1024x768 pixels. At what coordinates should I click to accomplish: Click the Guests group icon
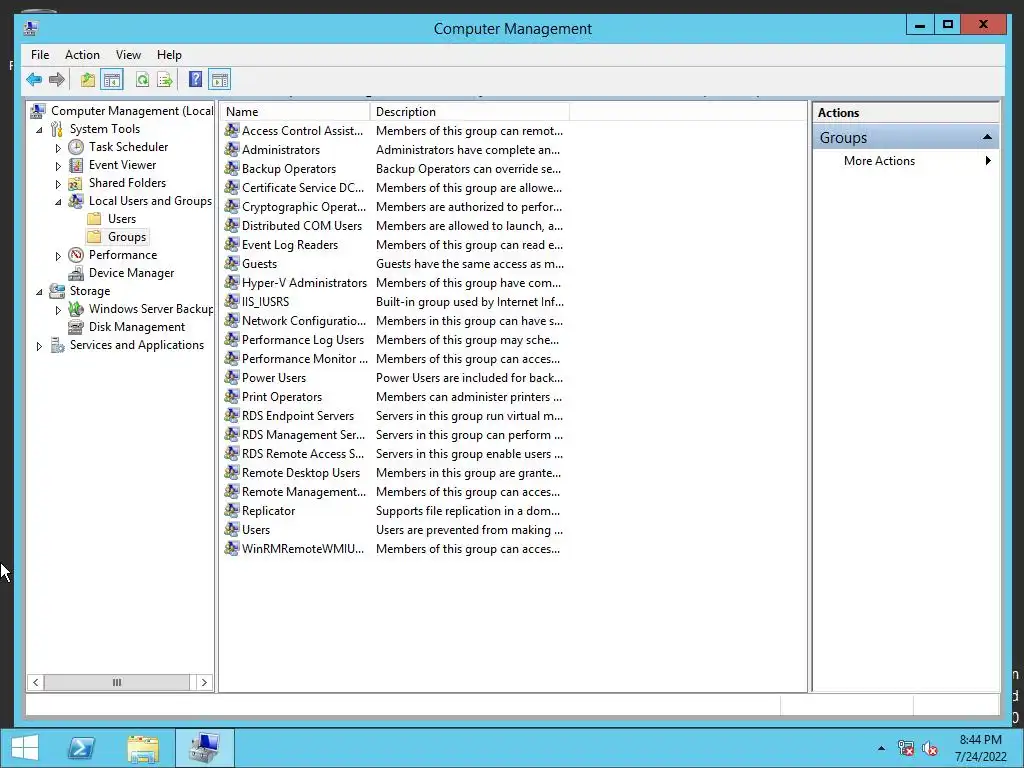coord(231,263)
